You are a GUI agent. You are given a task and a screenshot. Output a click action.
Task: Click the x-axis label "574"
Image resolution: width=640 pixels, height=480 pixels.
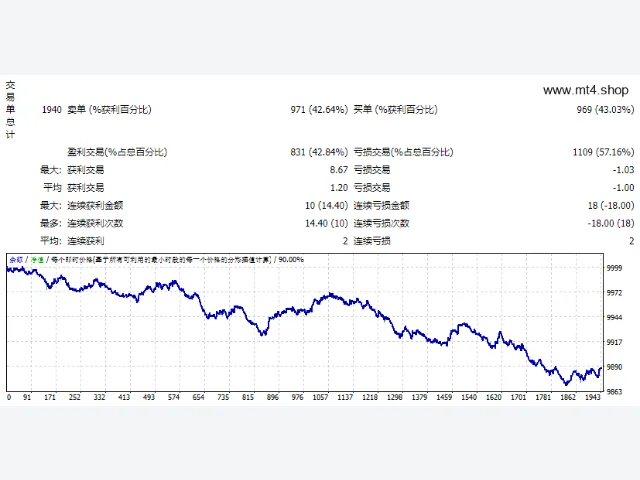(173, 397)
